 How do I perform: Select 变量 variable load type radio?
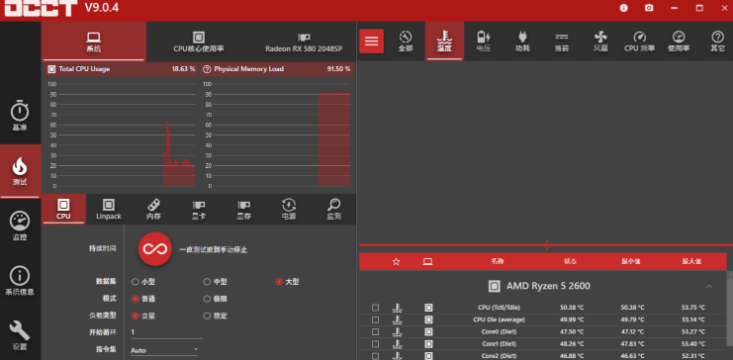pos(135,316)
